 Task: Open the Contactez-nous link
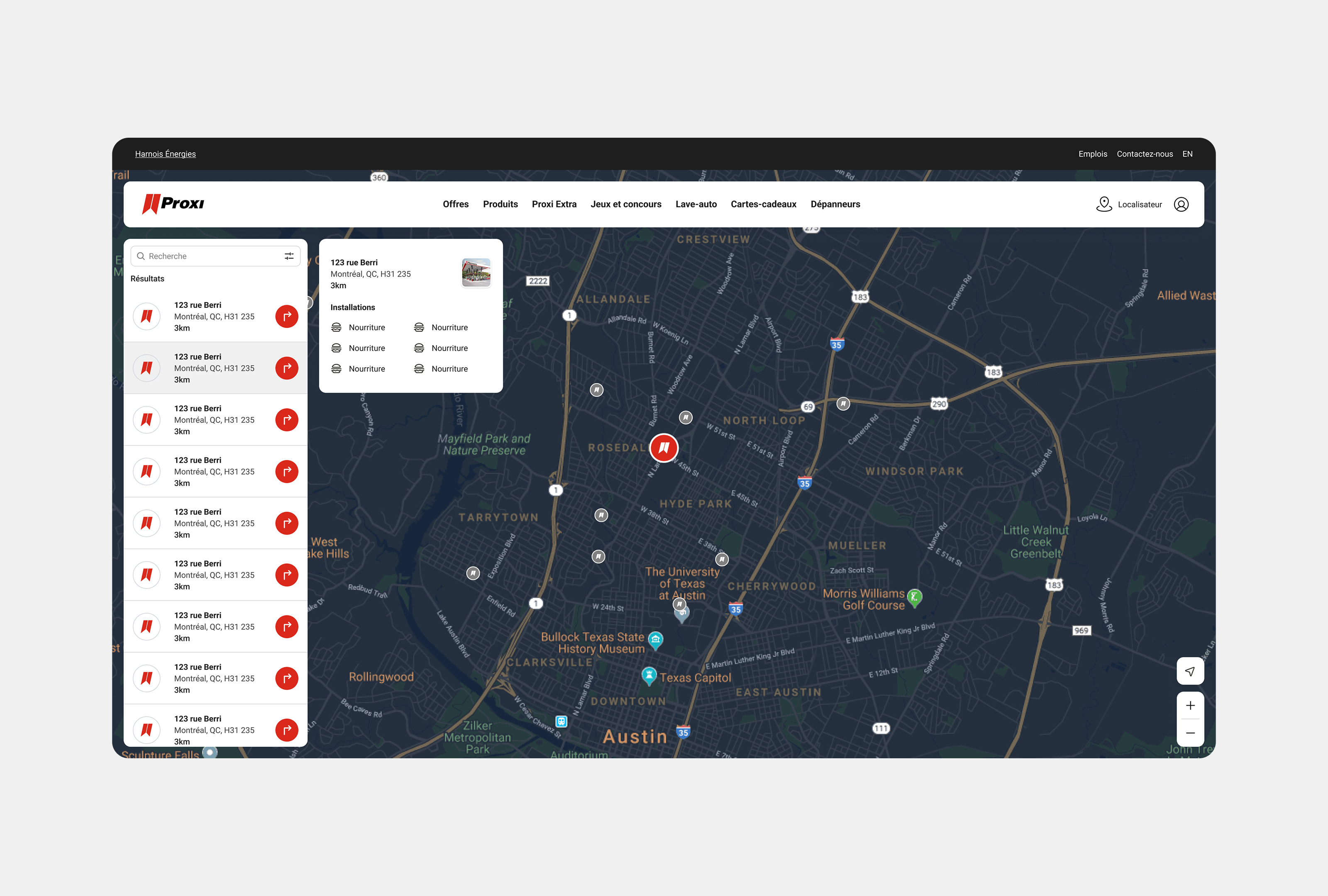(1144, 154)
